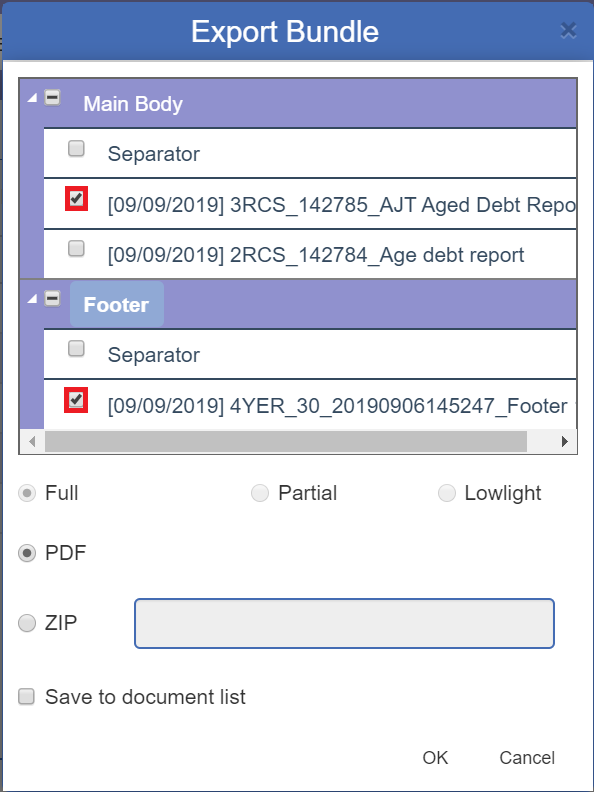The image size is (594, 792).
Task: Enable Save to document list
Action: [x=26, y=697]
